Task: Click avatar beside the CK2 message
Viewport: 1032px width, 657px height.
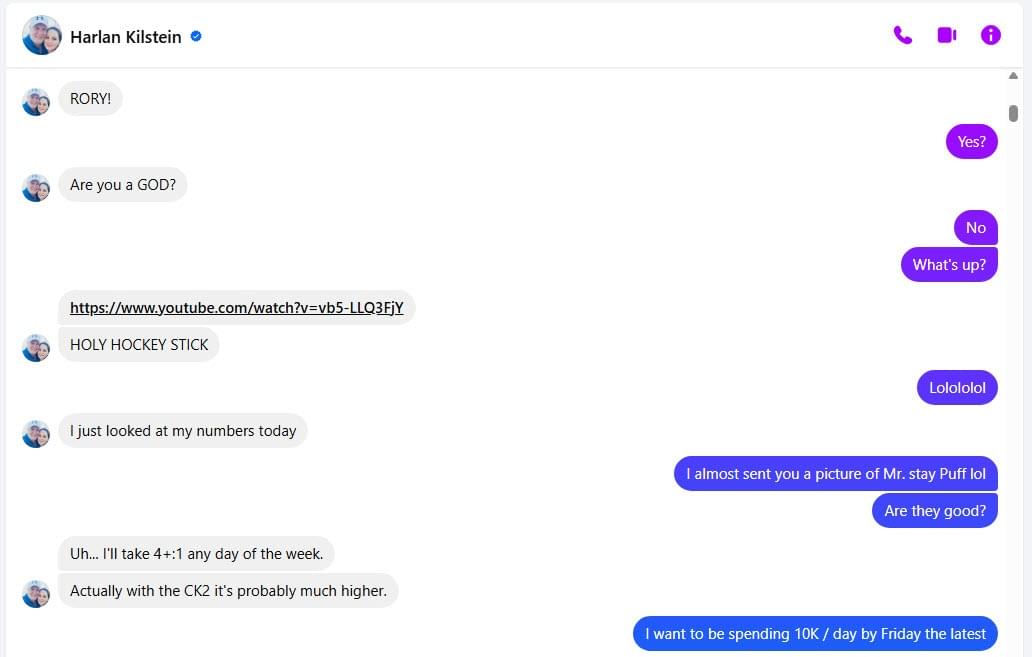Action: 36,594
